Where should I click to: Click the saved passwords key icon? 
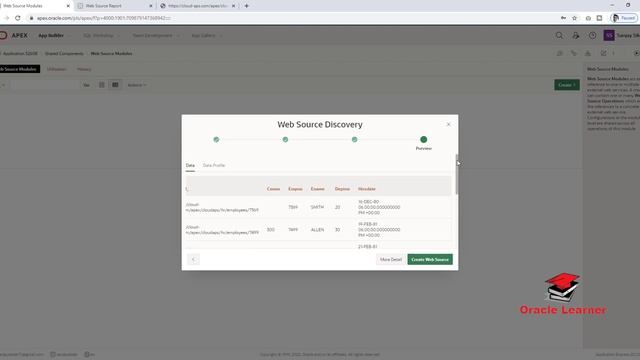[x=563, y=18]
